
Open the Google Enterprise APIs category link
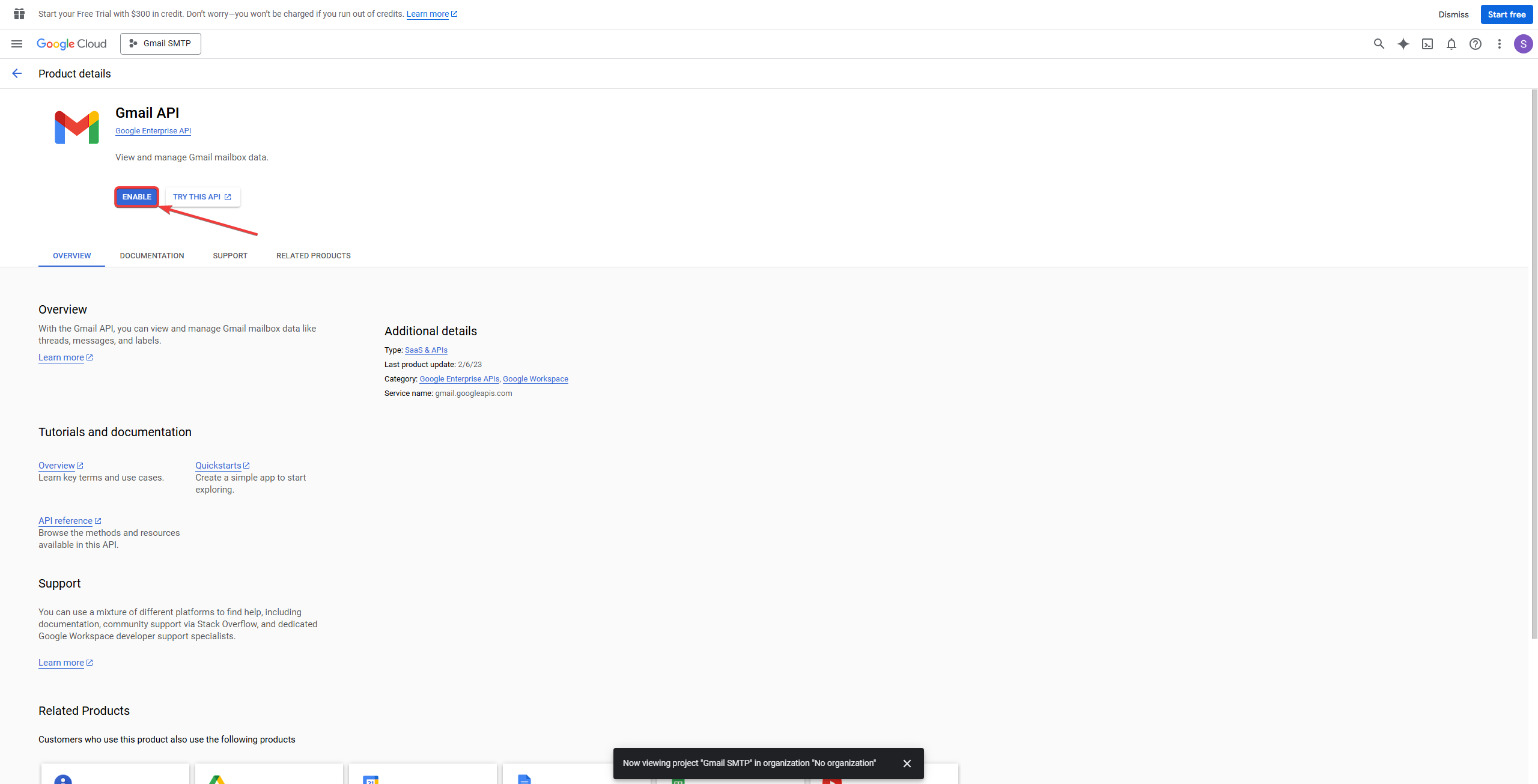[459, 379]
